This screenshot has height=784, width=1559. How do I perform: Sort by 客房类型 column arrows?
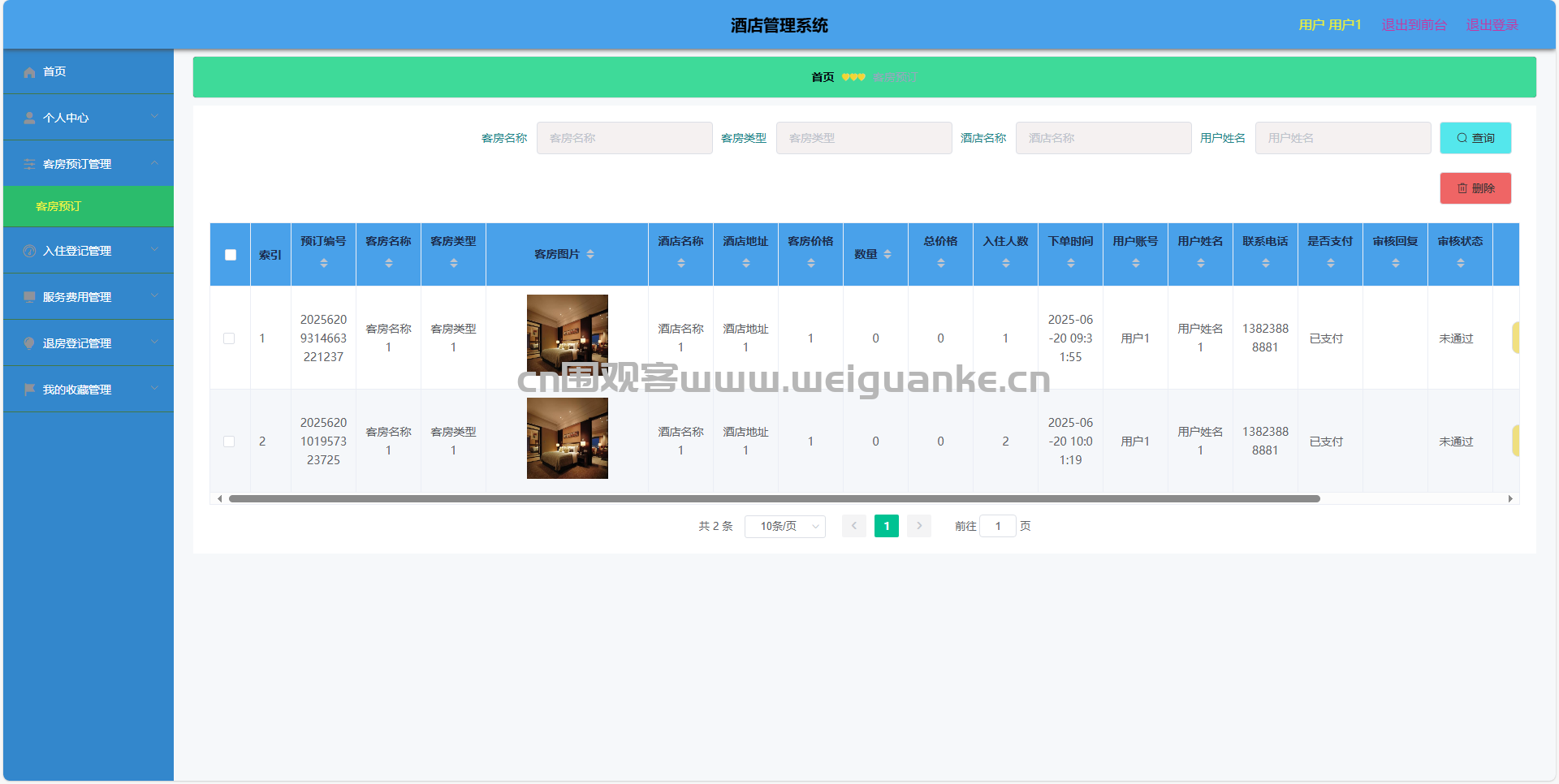454,263
